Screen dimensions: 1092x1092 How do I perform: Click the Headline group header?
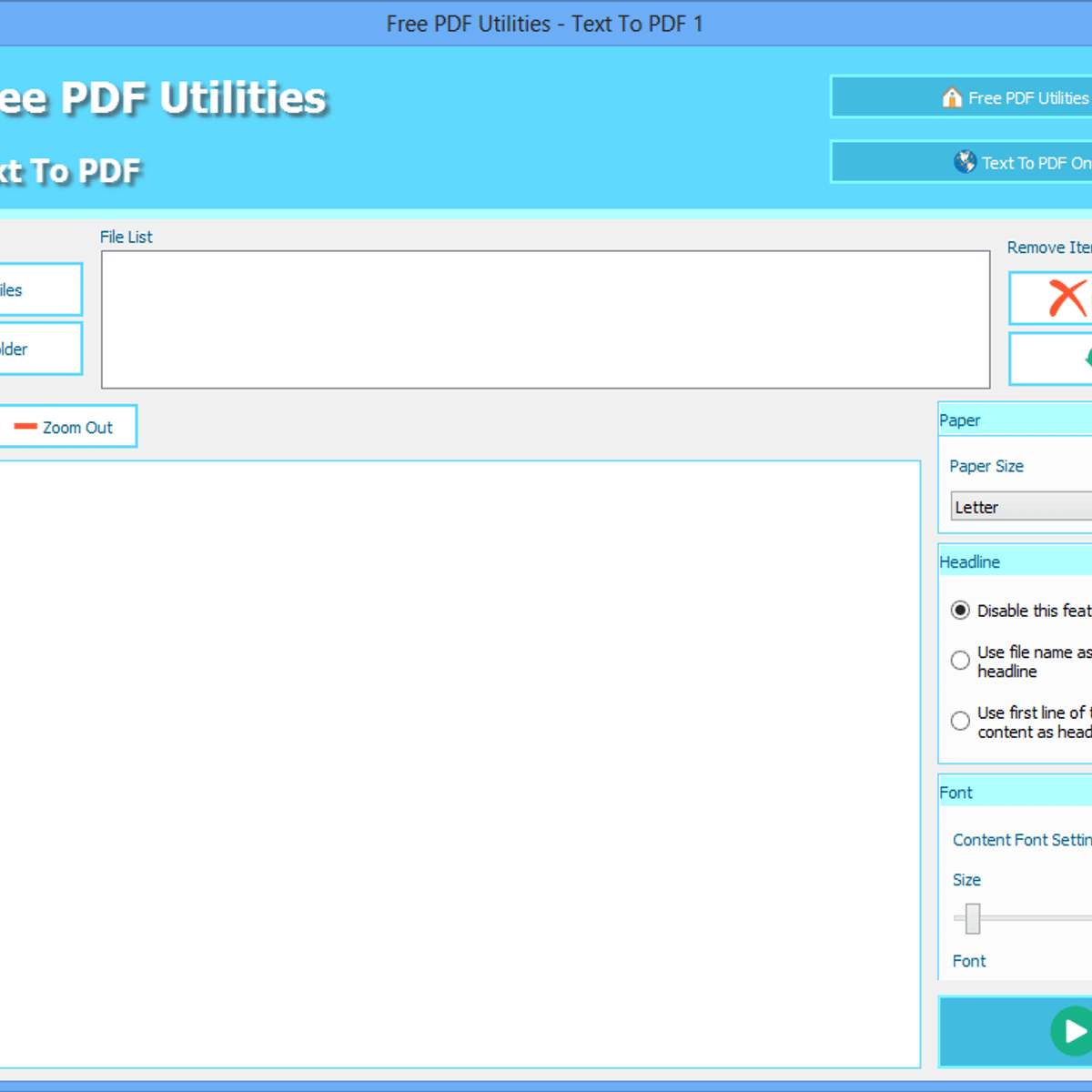(x=1015, y=562)
